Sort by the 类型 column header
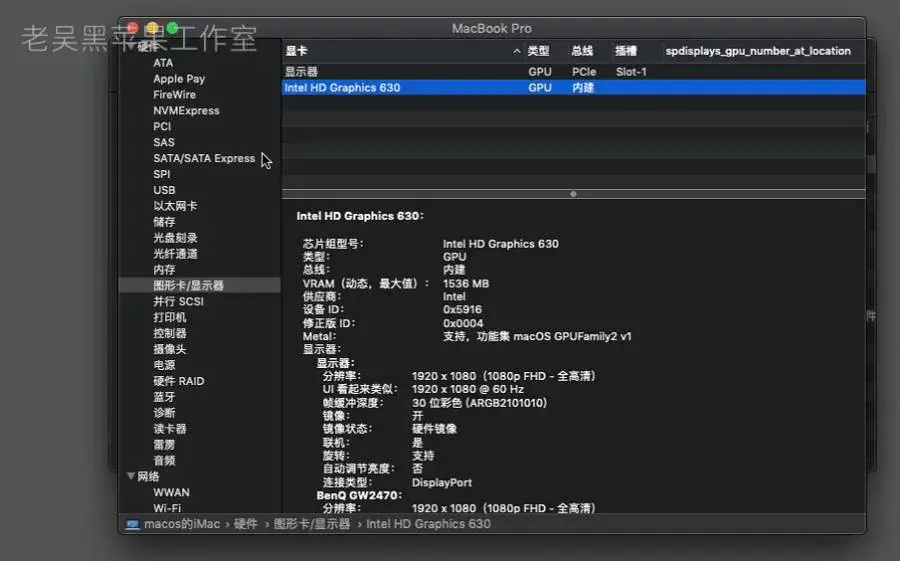 click(538, 51)
